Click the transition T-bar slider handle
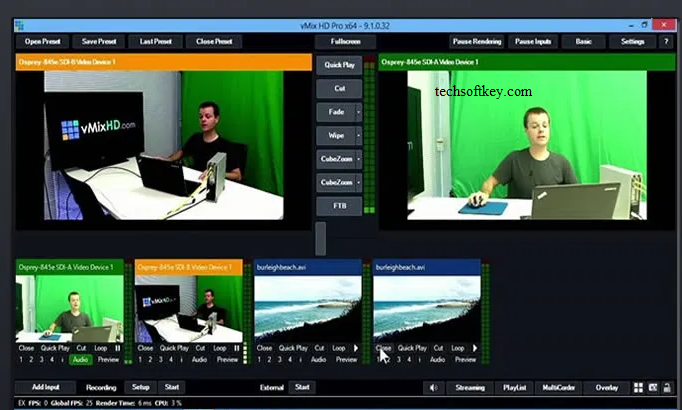 click(x=321, y=239)
